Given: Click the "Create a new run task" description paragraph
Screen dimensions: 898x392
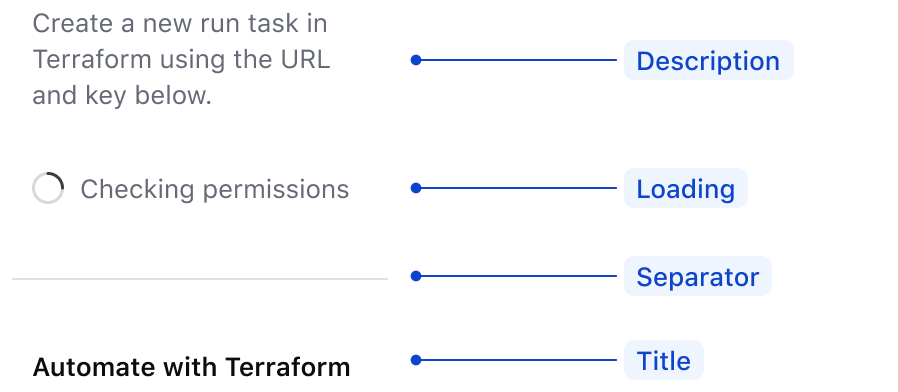Looking at the screenshot, I should coord(181,60).
